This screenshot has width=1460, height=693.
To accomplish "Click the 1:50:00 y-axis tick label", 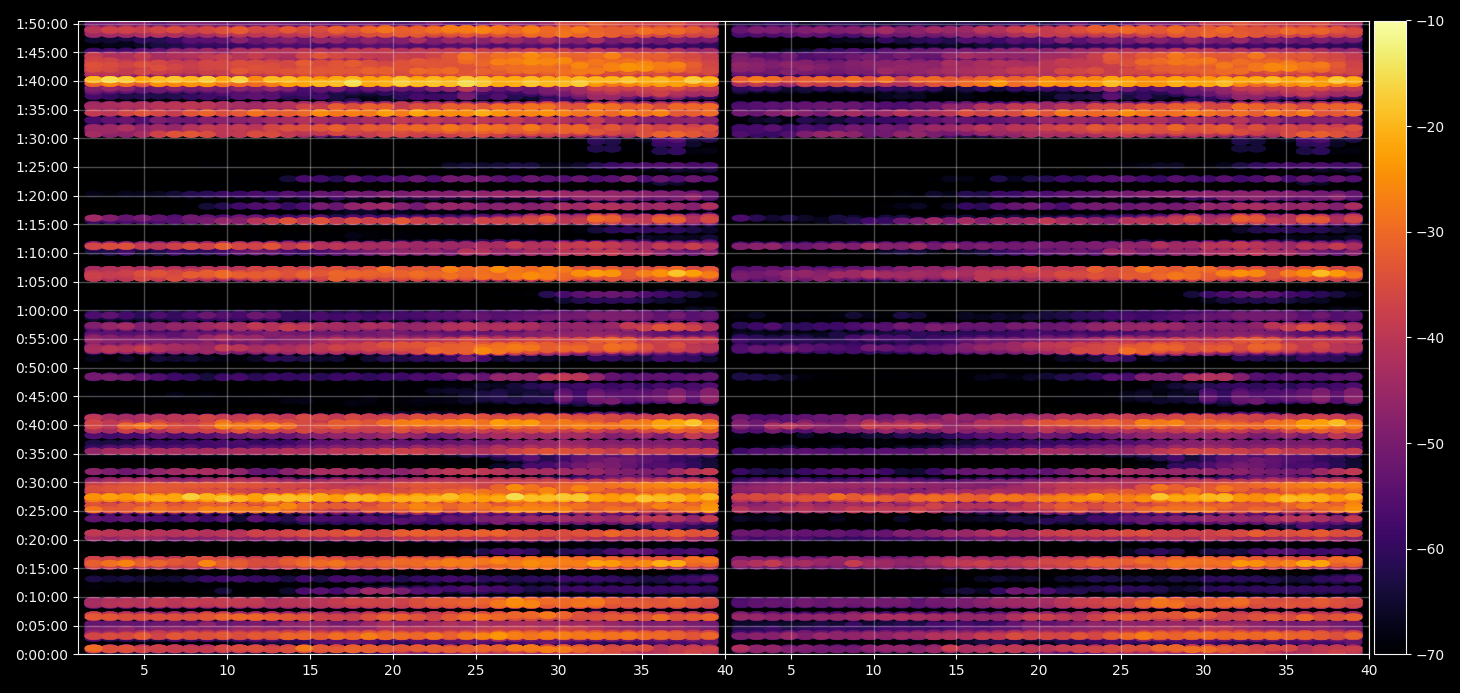I will pos(42,23).
